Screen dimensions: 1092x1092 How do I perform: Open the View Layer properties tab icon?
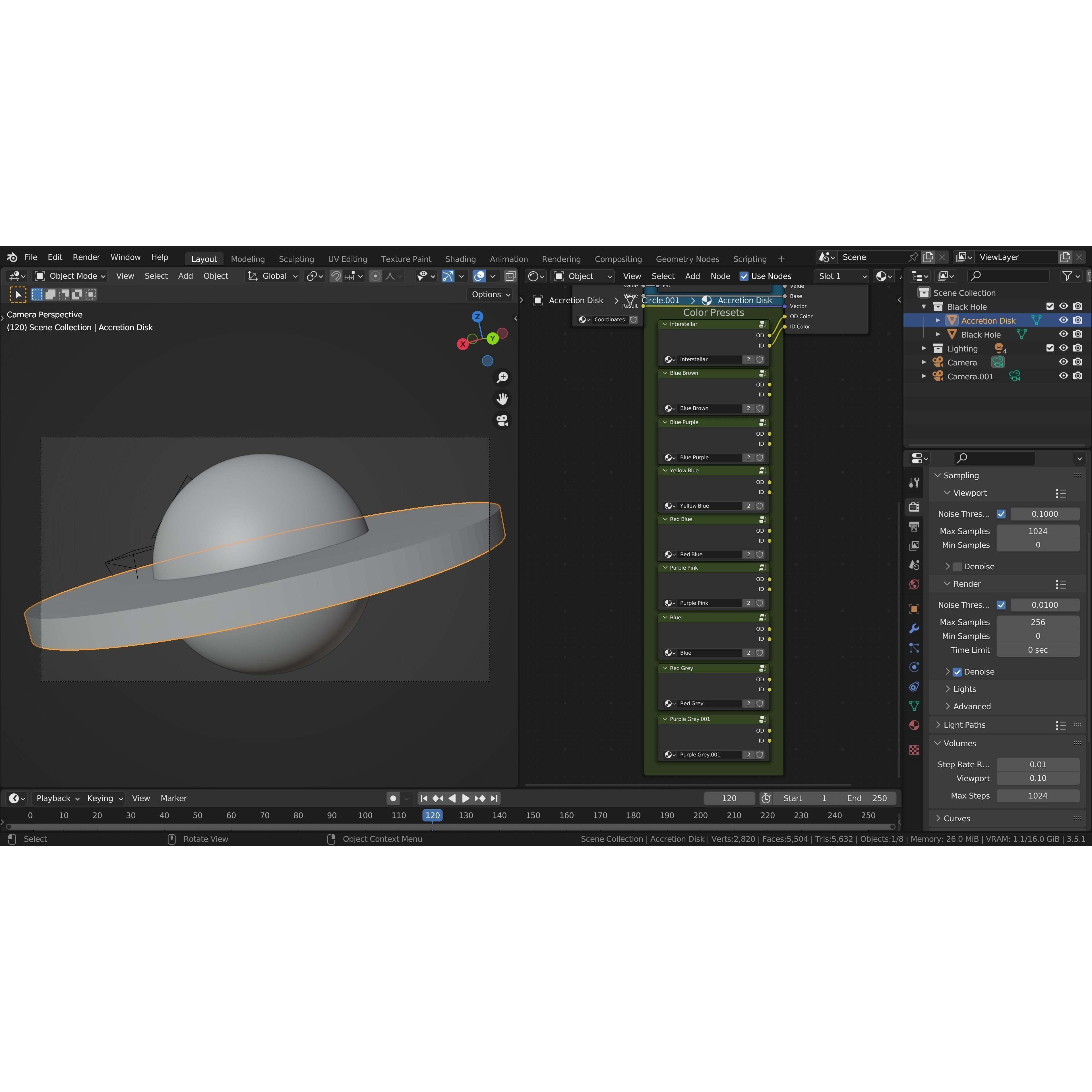(x=914, y=545)
